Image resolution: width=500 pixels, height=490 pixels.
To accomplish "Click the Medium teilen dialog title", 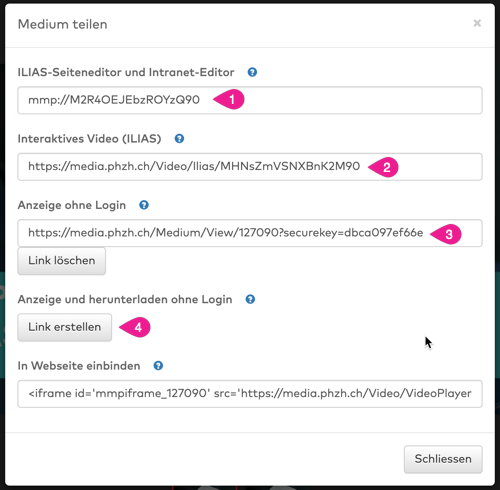I will pos(63,24).
